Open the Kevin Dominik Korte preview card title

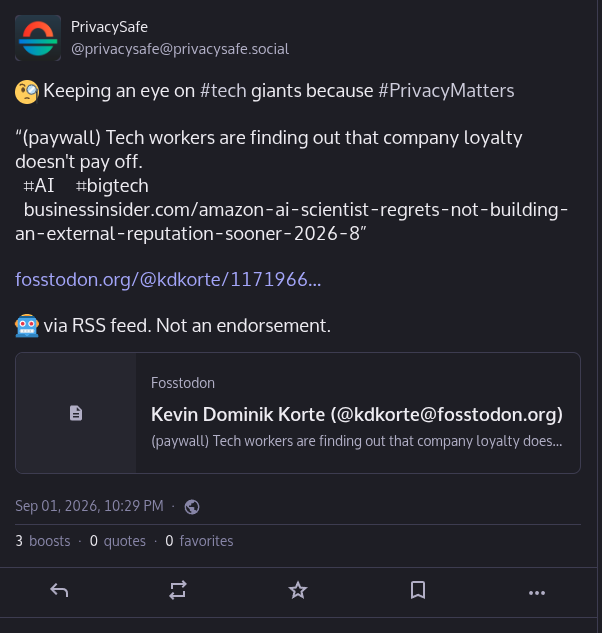point(357,415)
